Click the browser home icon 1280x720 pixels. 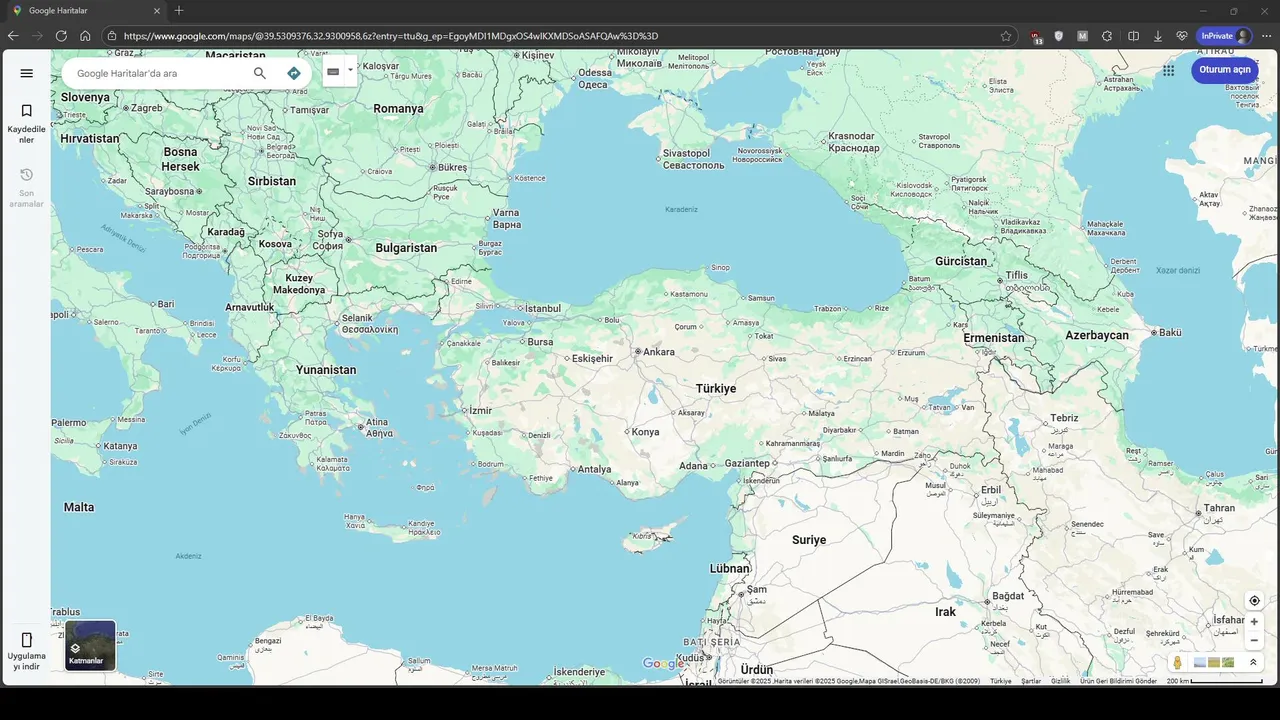tap(85, 36)
